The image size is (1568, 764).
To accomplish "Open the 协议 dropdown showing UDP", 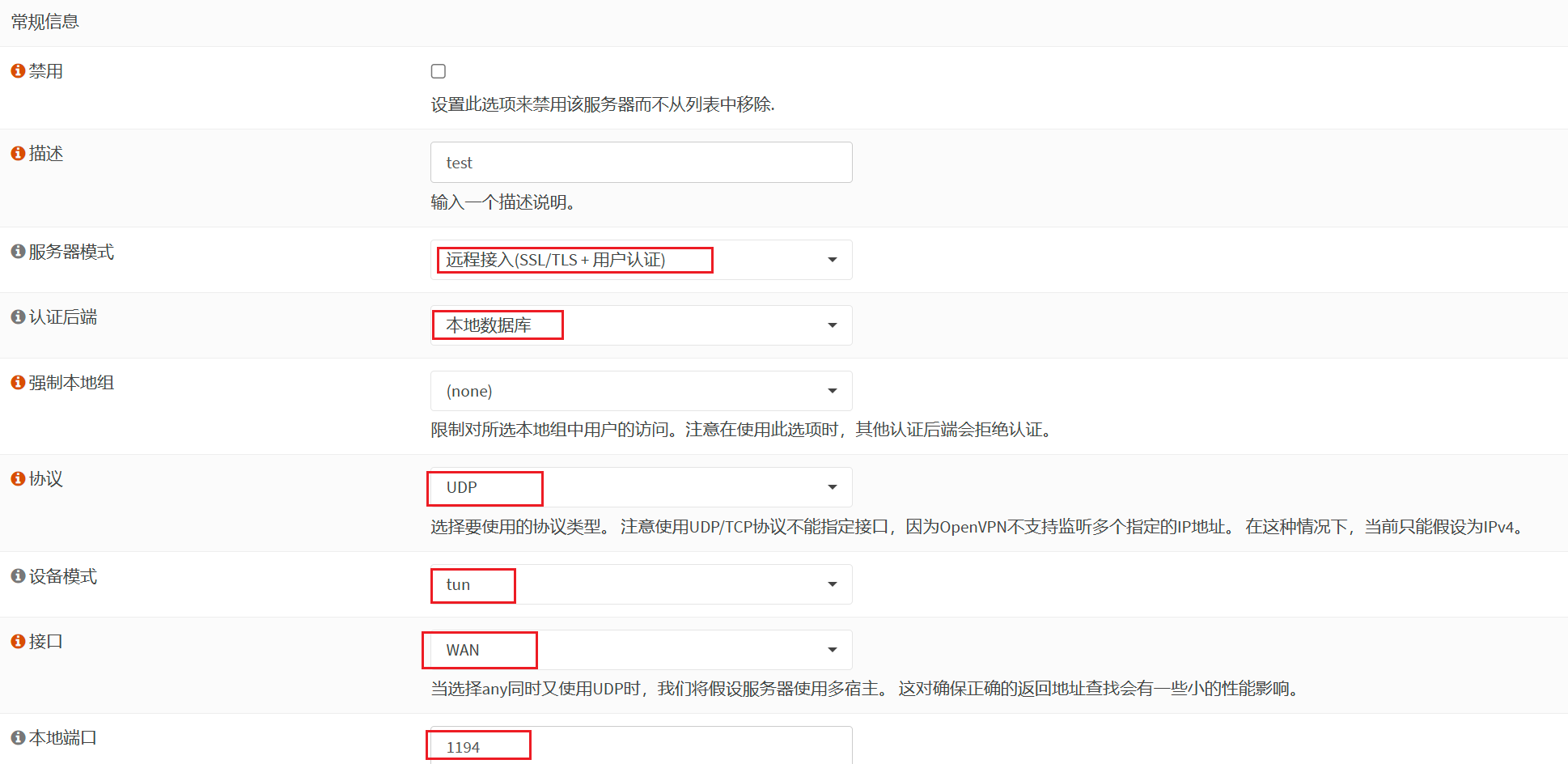I will (x=641, y=487).
